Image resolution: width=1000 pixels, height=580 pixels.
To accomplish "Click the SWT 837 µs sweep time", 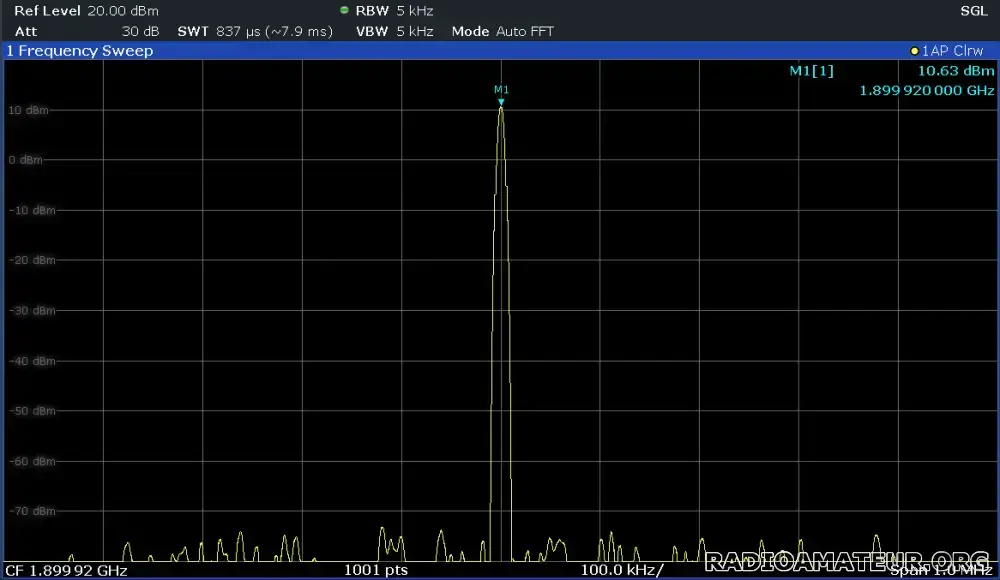I will [255, 31].
